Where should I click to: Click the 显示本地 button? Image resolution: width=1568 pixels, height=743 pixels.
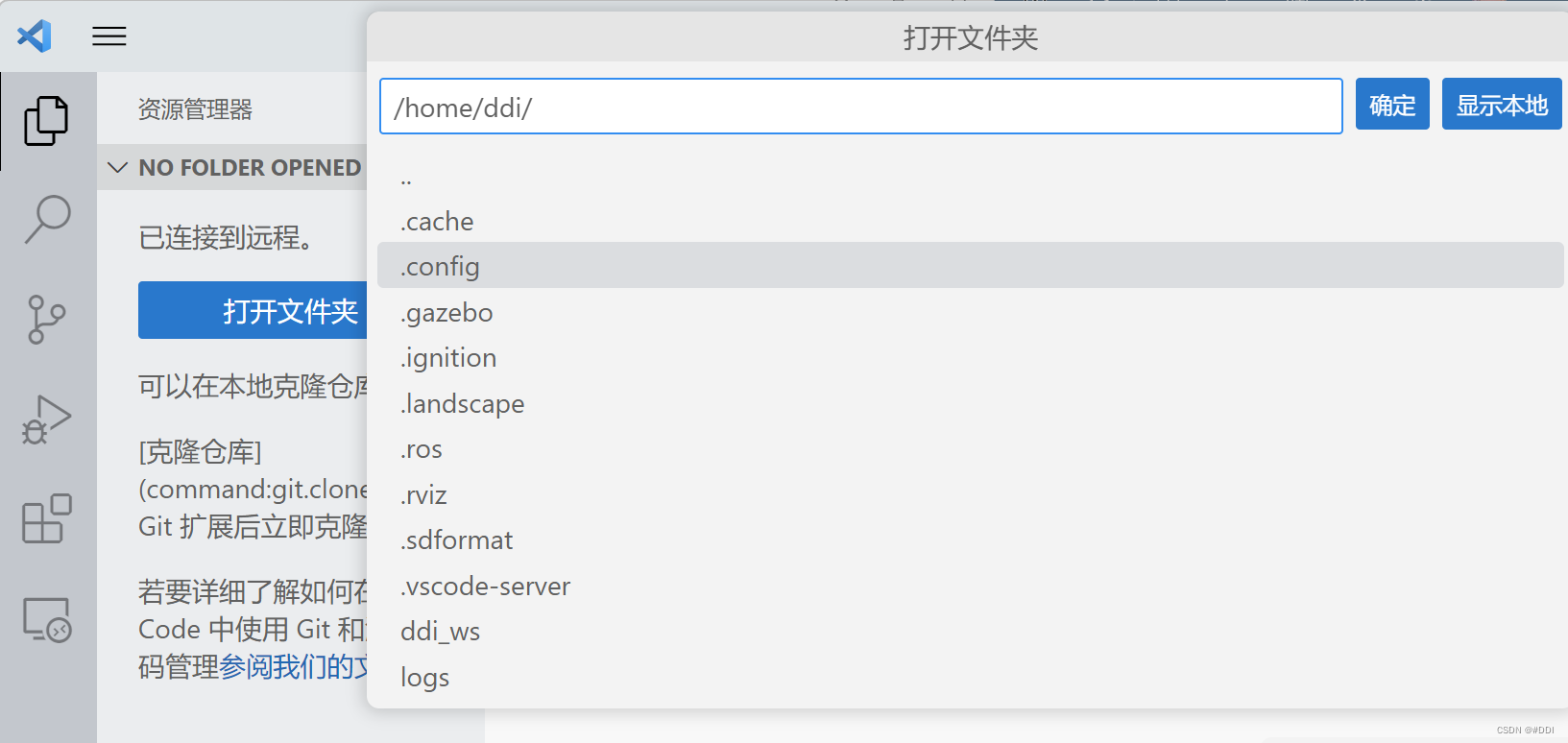pyautogui.click(x=1501, y=104)
